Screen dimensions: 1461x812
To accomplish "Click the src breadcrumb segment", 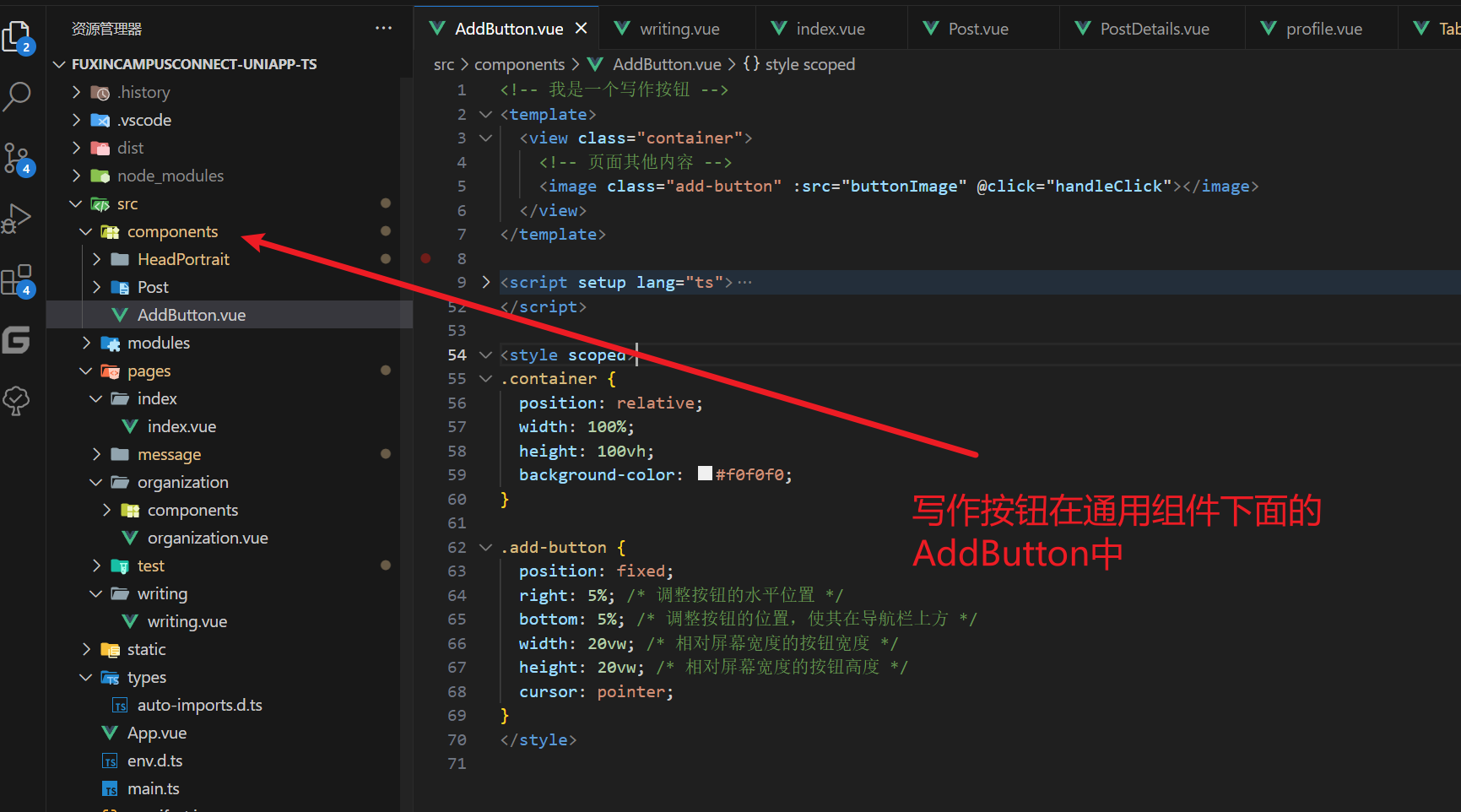I will pos(444,64).
